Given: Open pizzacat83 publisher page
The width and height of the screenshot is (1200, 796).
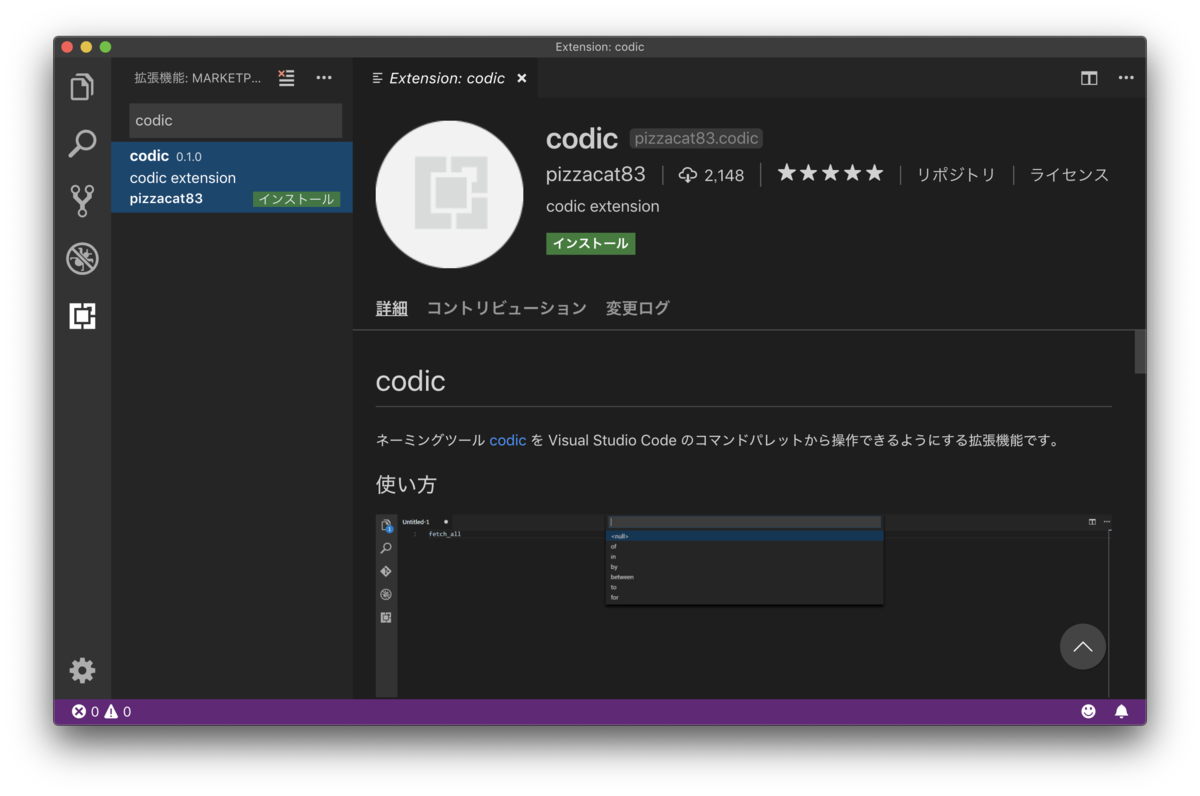Looking at the screenshot, I should (x=596, y=174).
